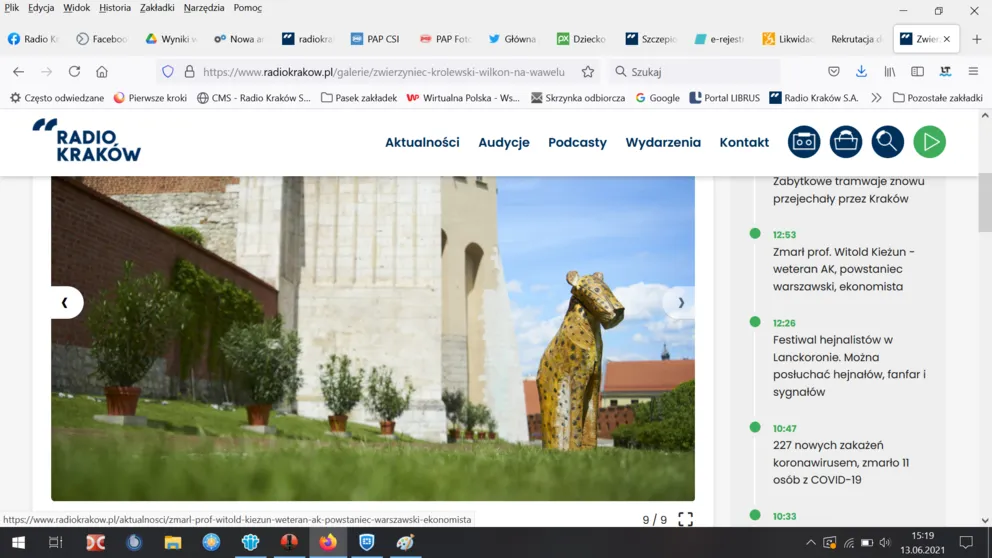Open the Edycja menu
This screenshot has height=558, width=992.
click(41, 8)
